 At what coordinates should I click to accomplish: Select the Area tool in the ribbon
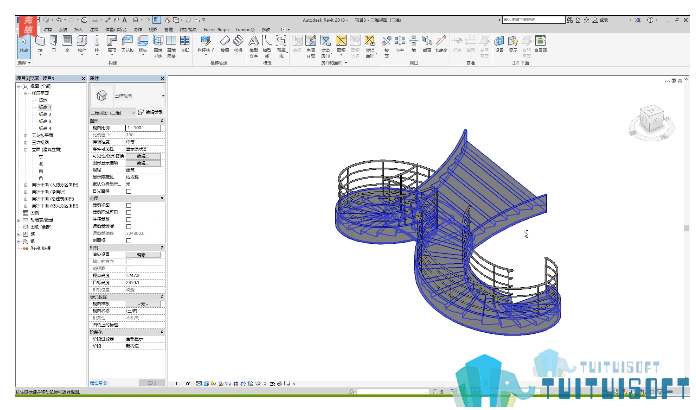click(x=341, y=44)
